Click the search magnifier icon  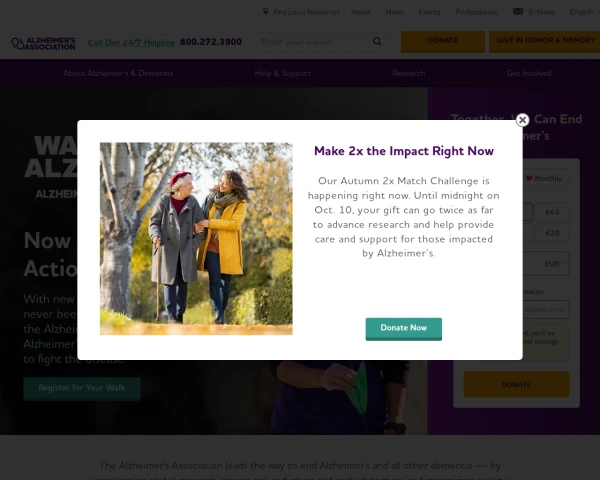point(377,41)
